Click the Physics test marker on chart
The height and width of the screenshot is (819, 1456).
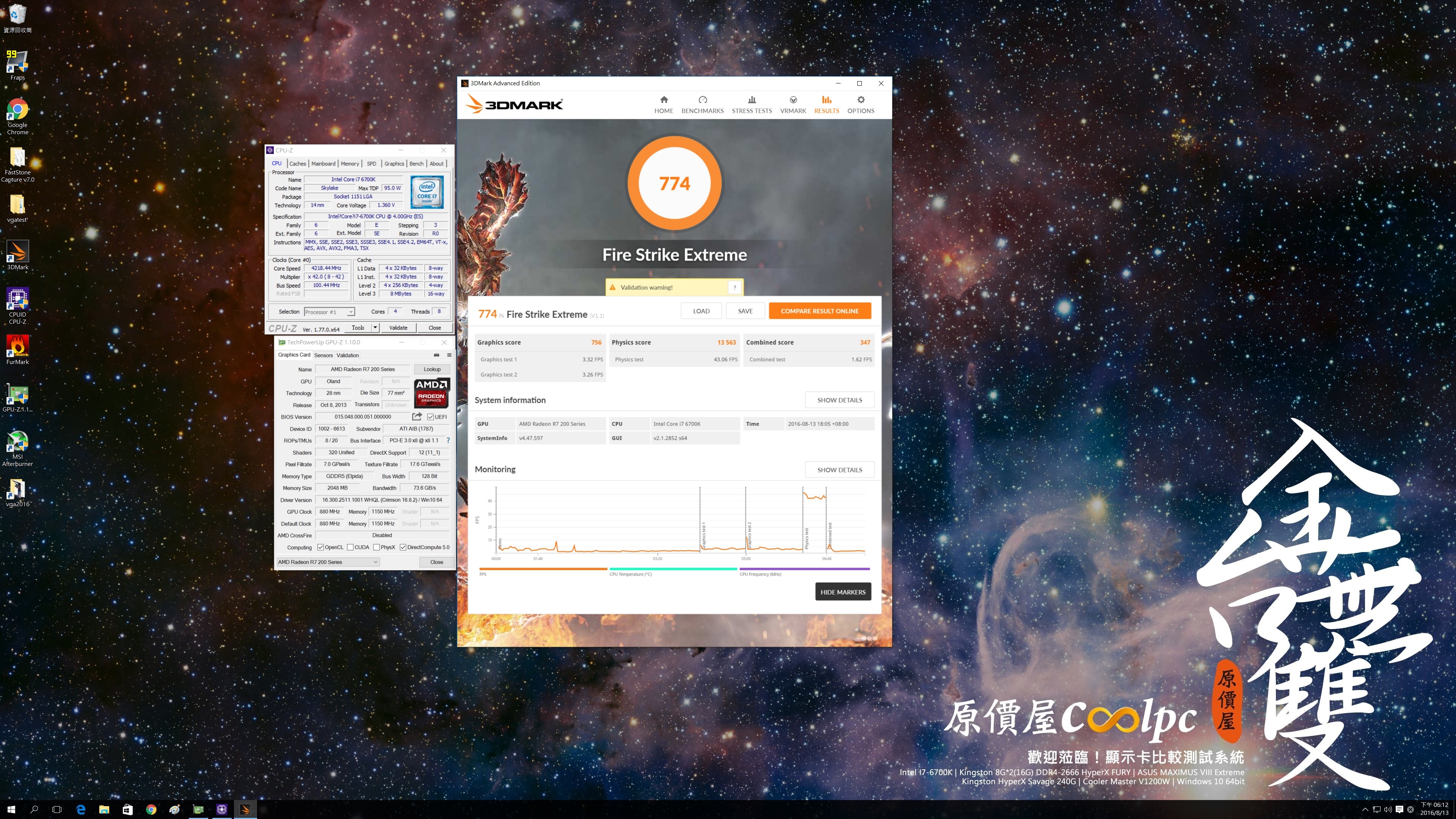click(806, 538)
